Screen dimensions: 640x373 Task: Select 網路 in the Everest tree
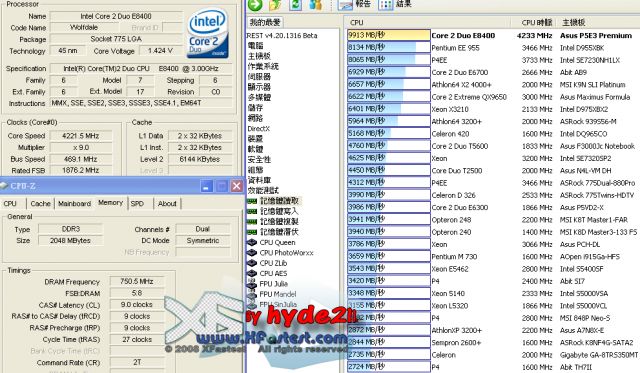(256, 118)
